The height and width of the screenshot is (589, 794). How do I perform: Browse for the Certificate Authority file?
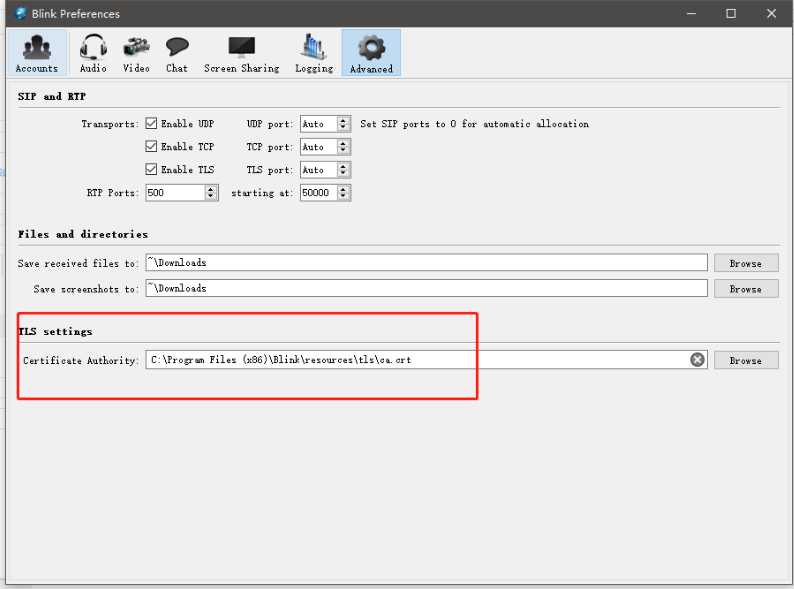tap(746, 360)
